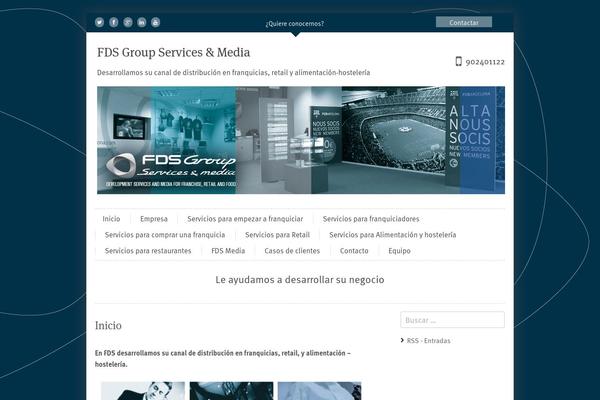Click the phone number 902401122
The height and width of the screenshot is (400, 600).
485,62
